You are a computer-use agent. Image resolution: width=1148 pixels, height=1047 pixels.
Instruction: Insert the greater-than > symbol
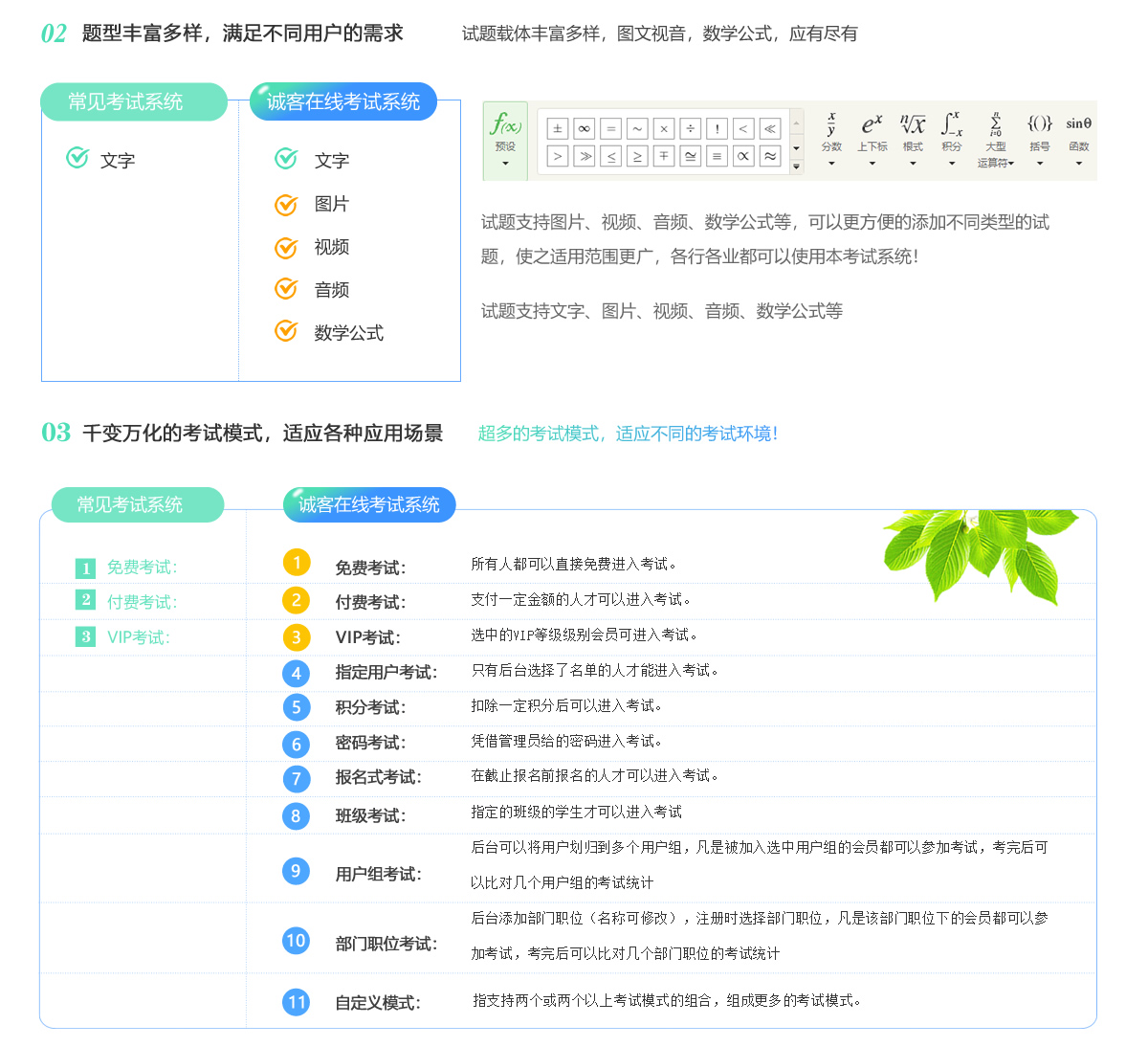(558, 155)
